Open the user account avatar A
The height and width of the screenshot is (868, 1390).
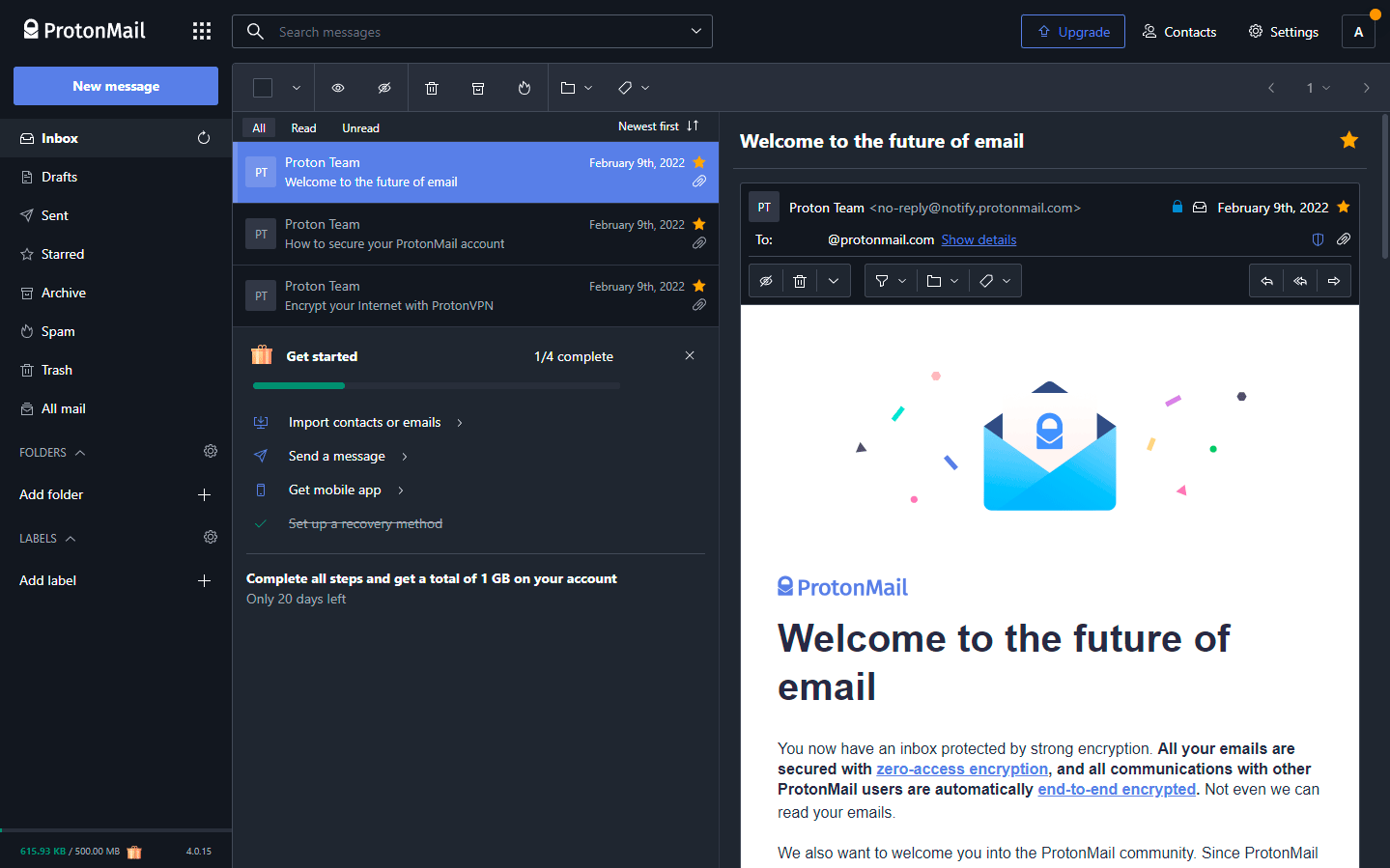[1358, 32]
